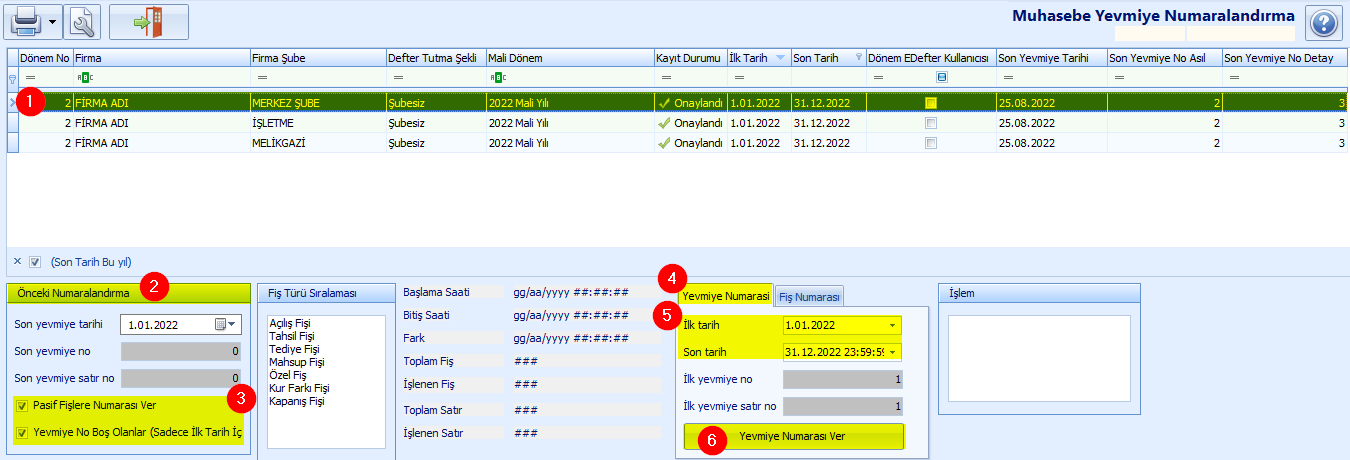
Task: Click the İlk yevmiye satır no input field
Action: coord(843,406)
